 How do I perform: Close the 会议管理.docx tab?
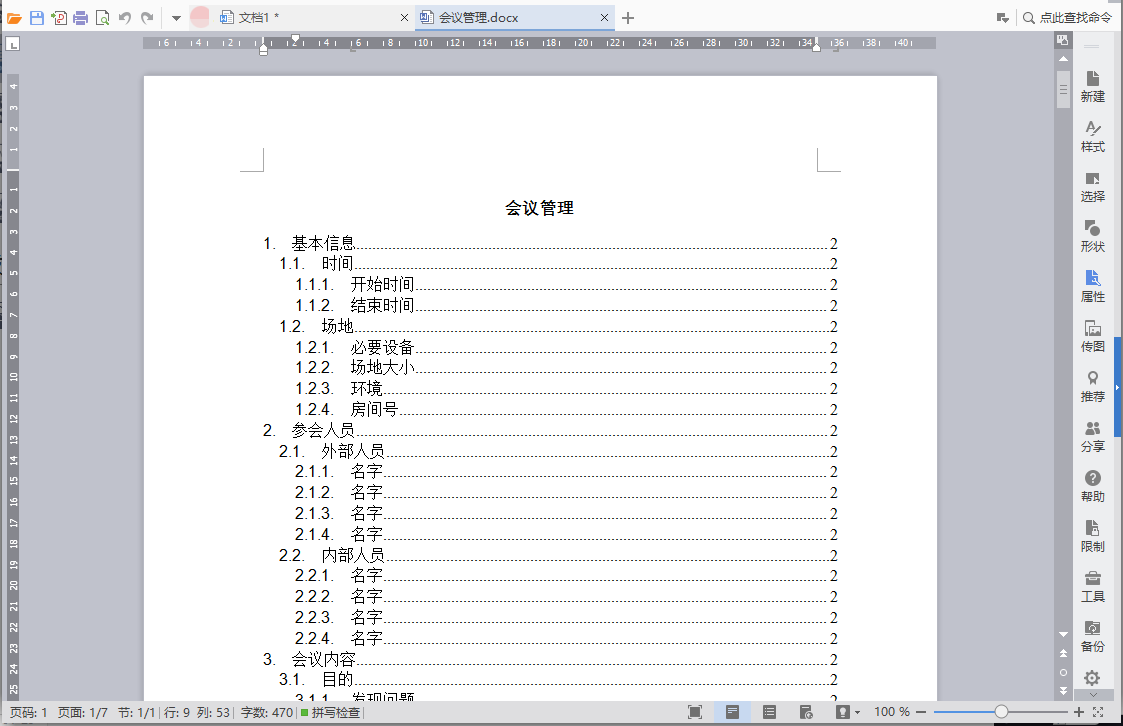[604, 18]
